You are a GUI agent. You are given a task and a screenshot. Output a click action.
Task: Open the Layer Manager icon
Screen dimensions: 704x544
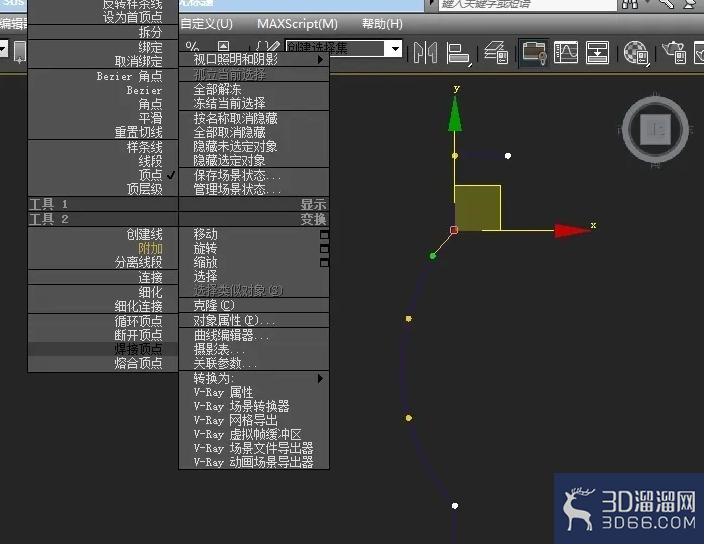pyautogui.click(x=496, y=53)
